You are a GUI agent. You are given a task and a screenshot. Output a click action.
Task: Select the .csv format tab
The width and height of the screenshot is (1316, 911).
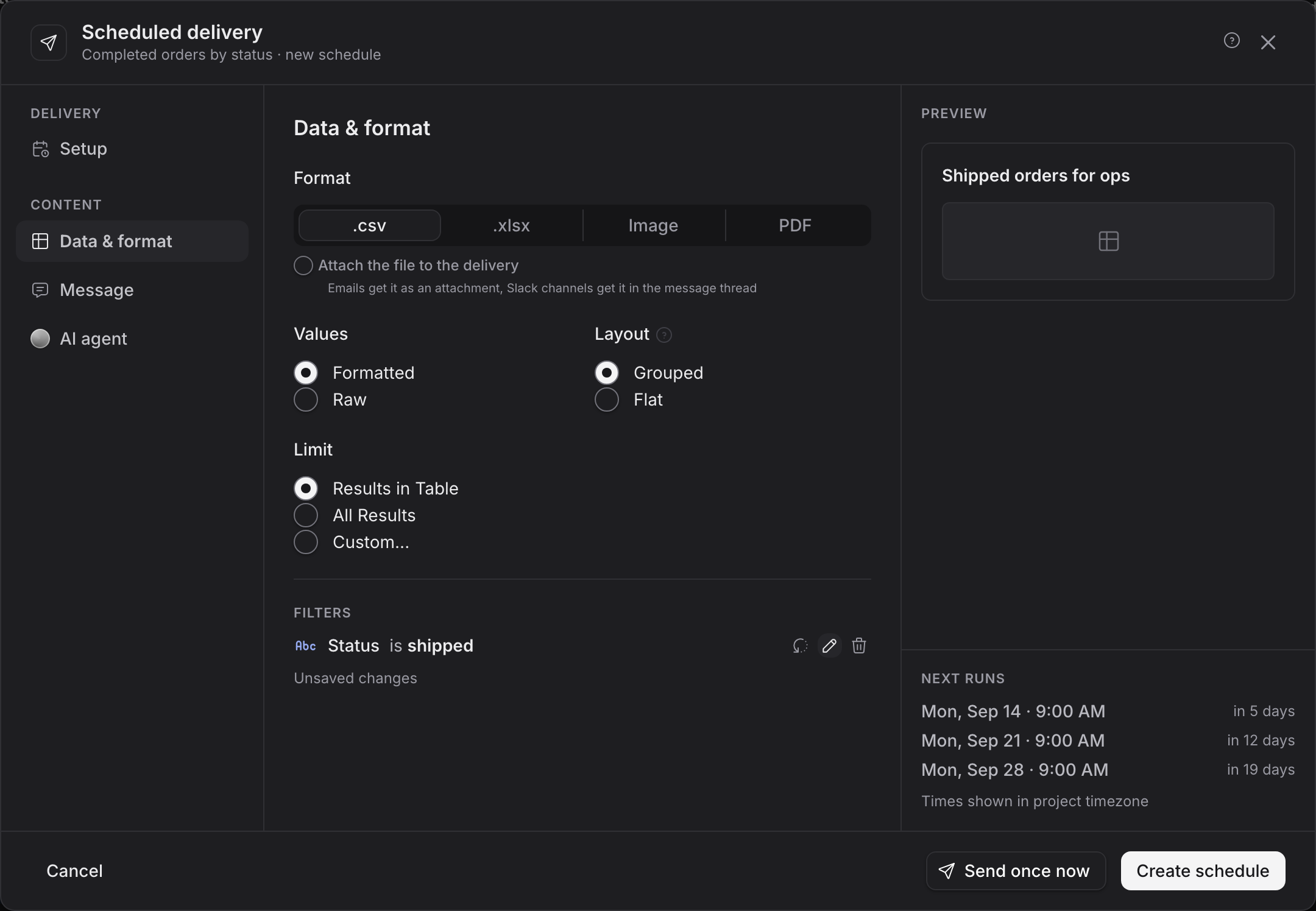[369, 225]
